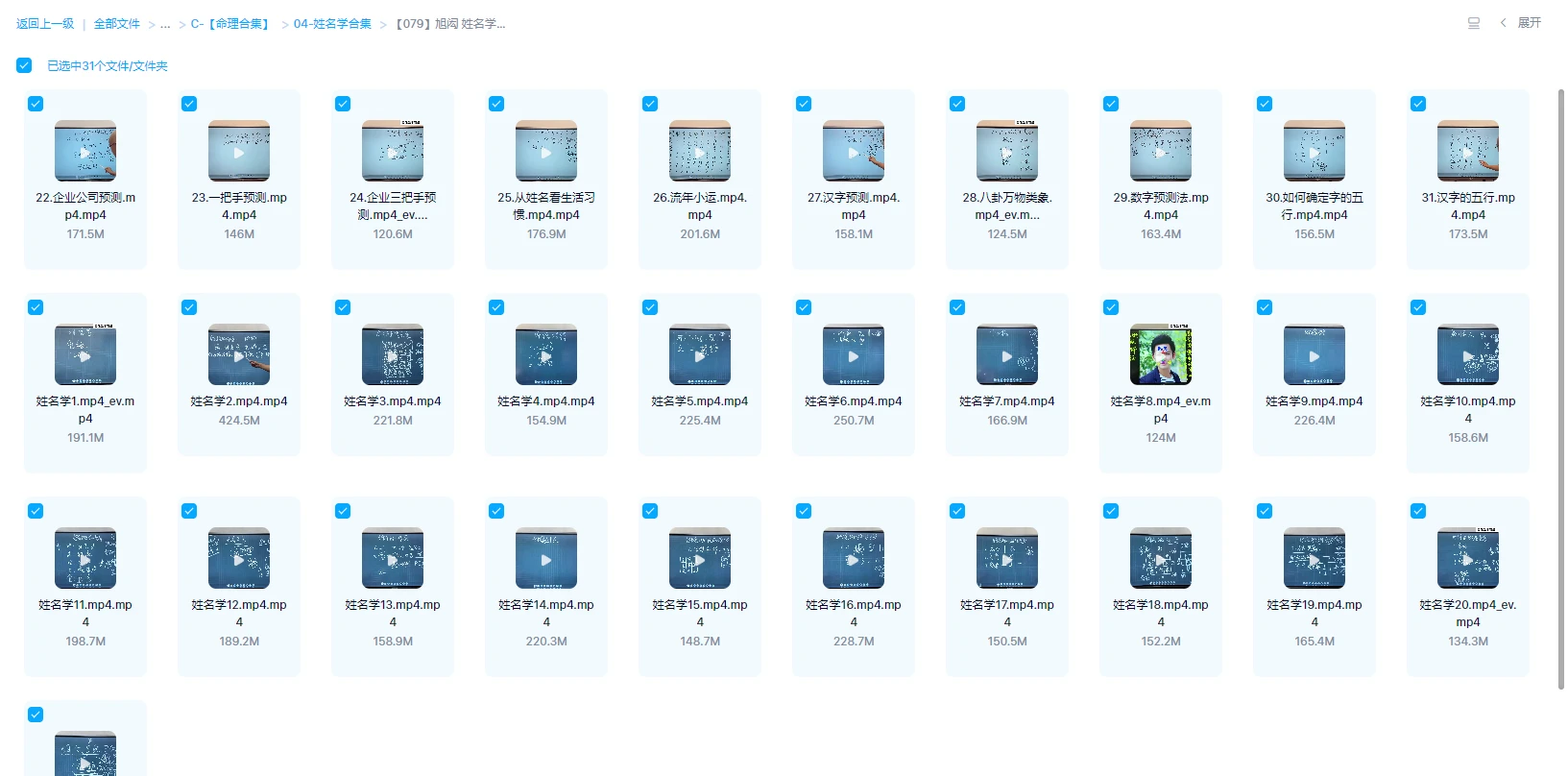The image size is (1568, 776).
Task: Open video thumbnail of 姓名学2.mp4
Action: 239,354
